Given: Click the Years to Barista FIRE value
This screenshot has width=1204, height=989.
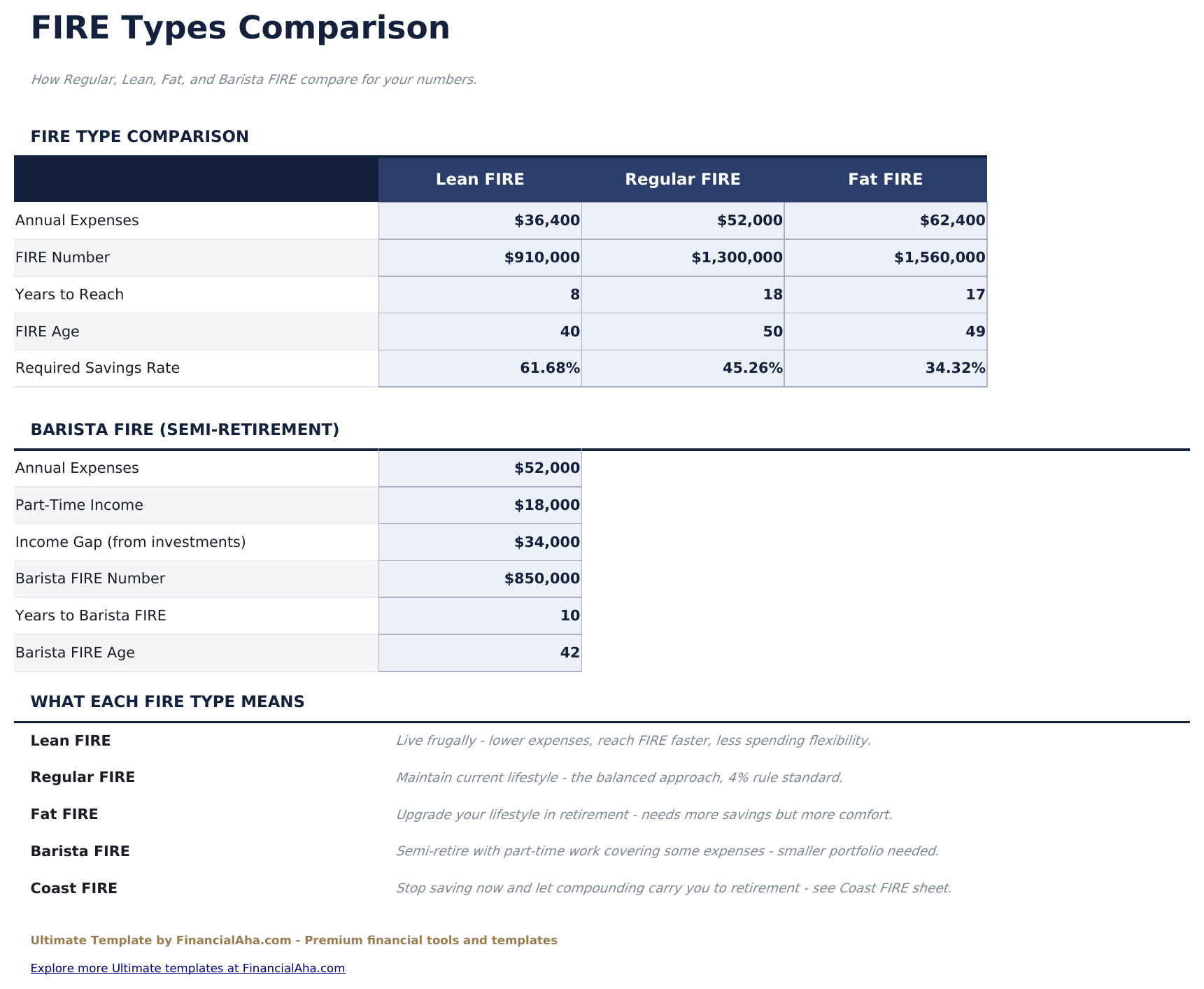Looking at the screenshot, I should (x=480, y=616).
